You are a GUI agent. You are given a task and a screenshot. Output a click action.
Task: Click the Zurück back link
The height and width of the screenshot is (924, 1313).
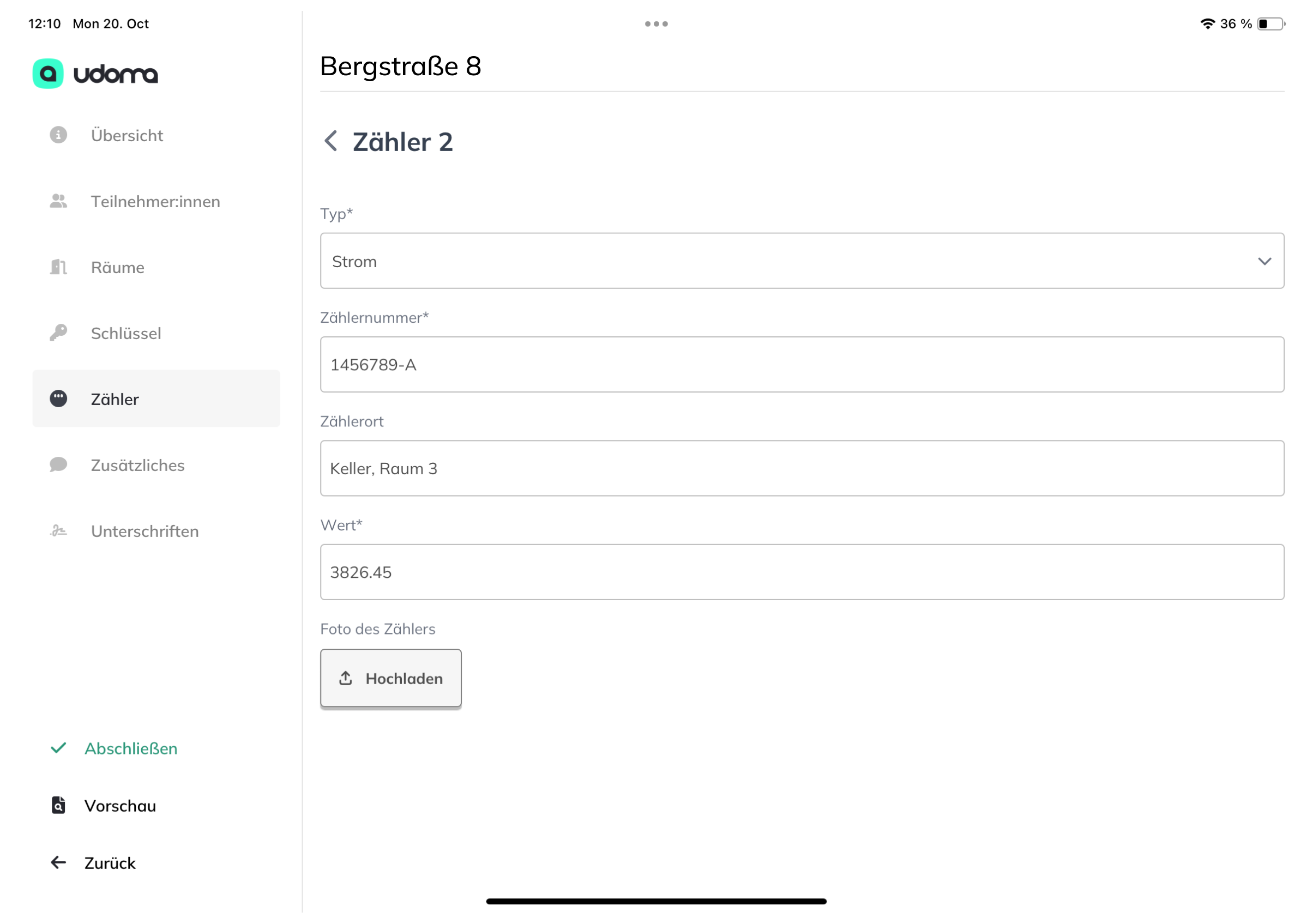(x=109, y=863)
